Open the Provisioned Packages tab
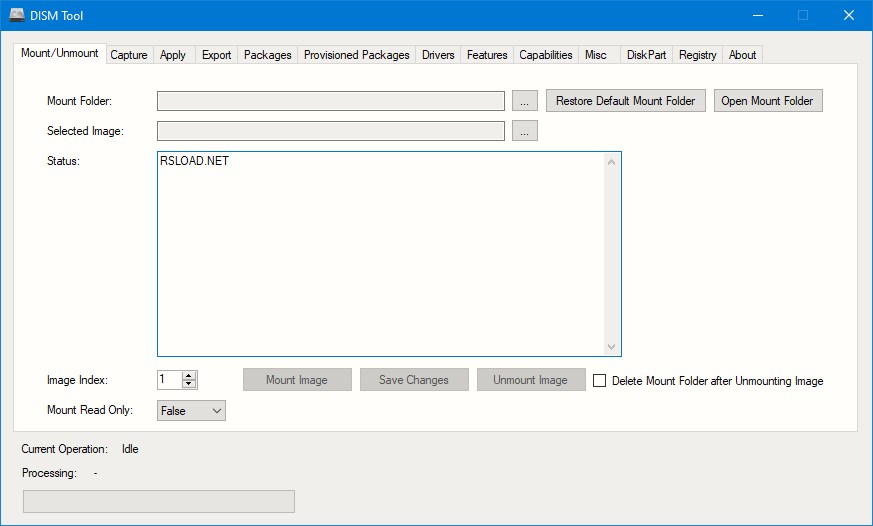This screenshot has width=873, height=526. point(356,55)
